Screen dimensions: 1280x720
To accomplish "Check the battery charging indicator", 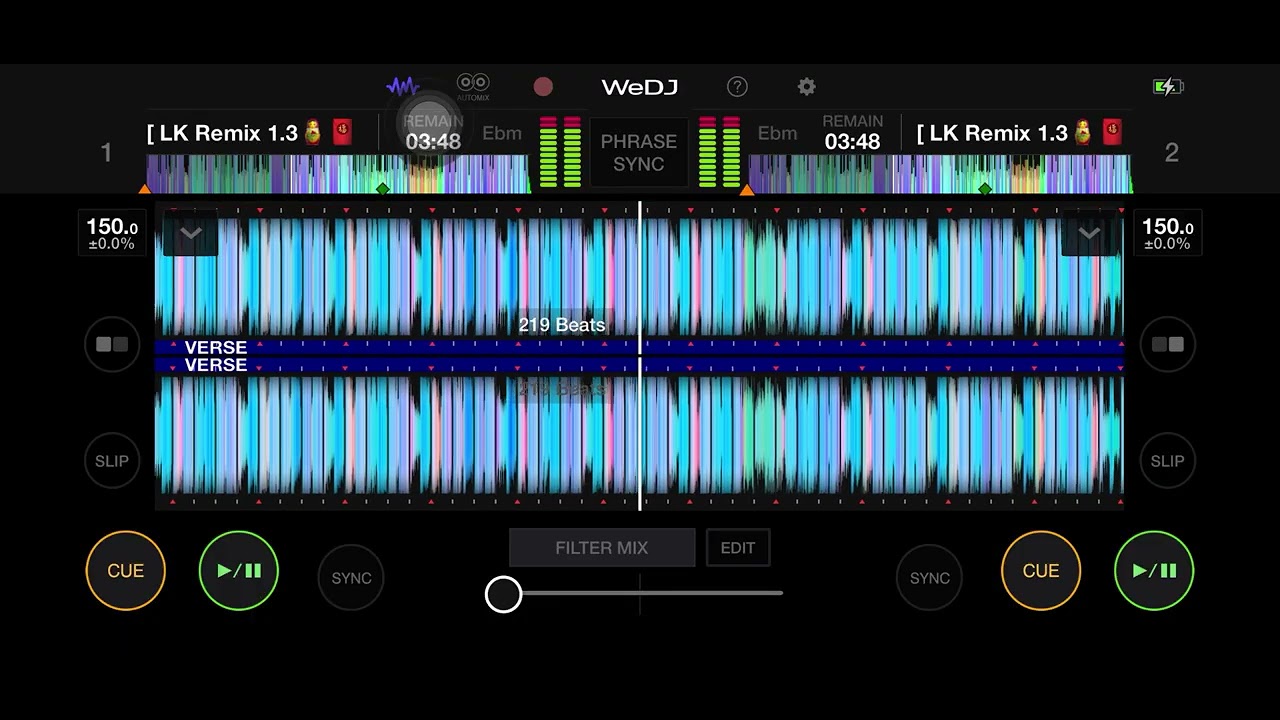I will point(1168,87).
